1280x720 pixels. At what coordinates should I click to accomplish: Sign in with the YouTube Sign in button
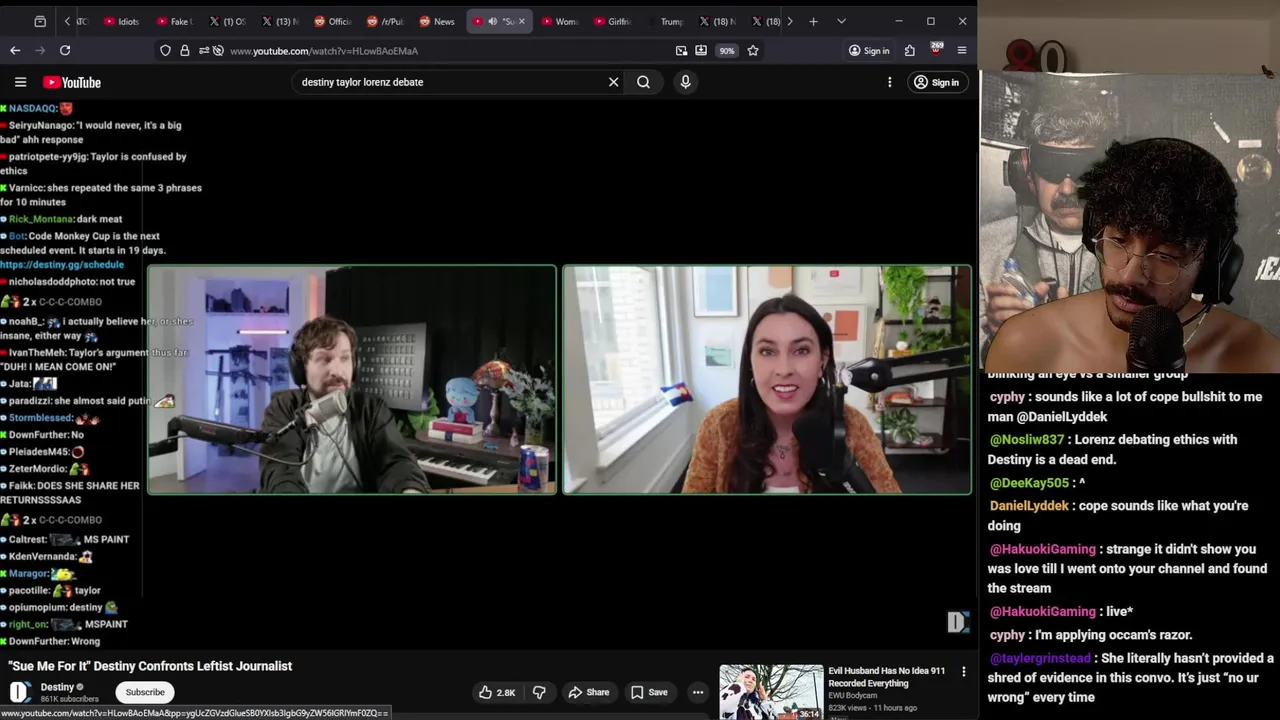936,82
